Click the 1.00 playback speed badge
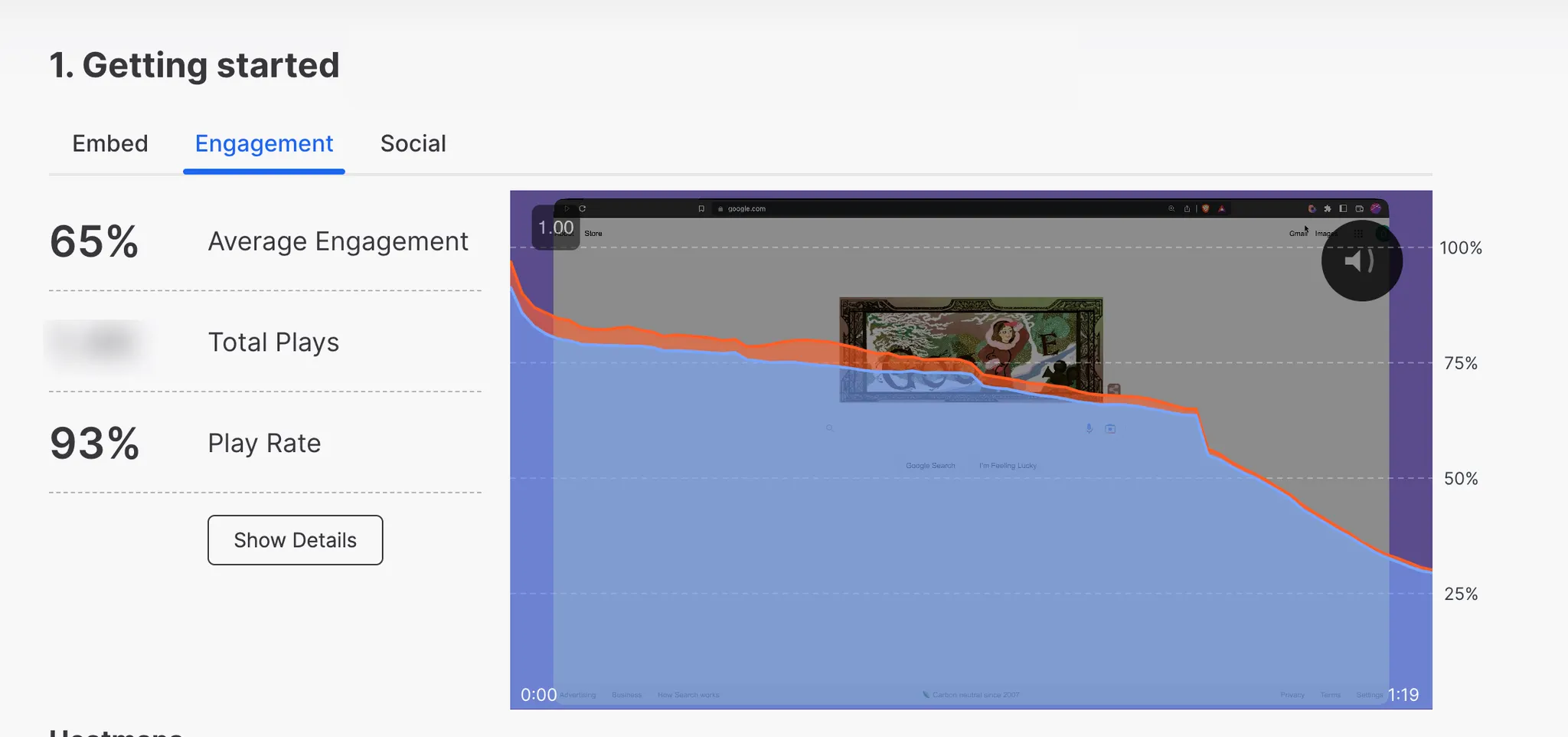 click(556, 228)
